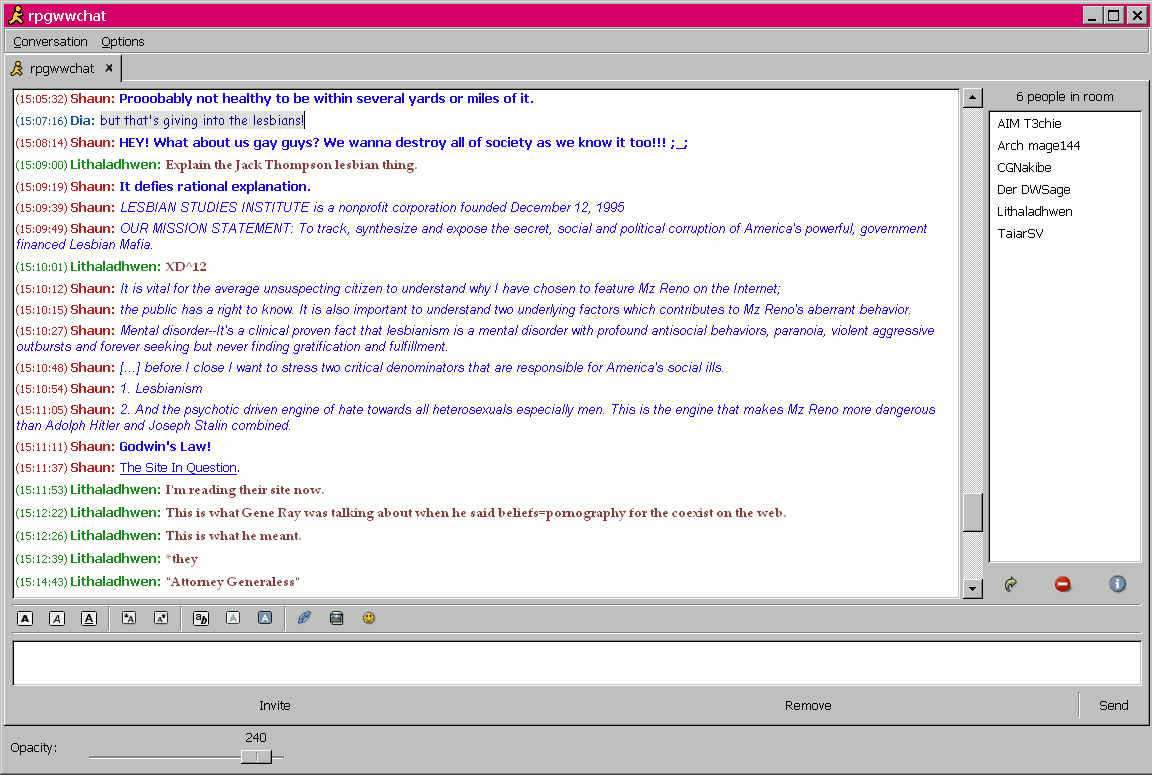Click Dia's message about the lesbians
The height and width of the screenshot is (775, 1152).
(202, 120)
